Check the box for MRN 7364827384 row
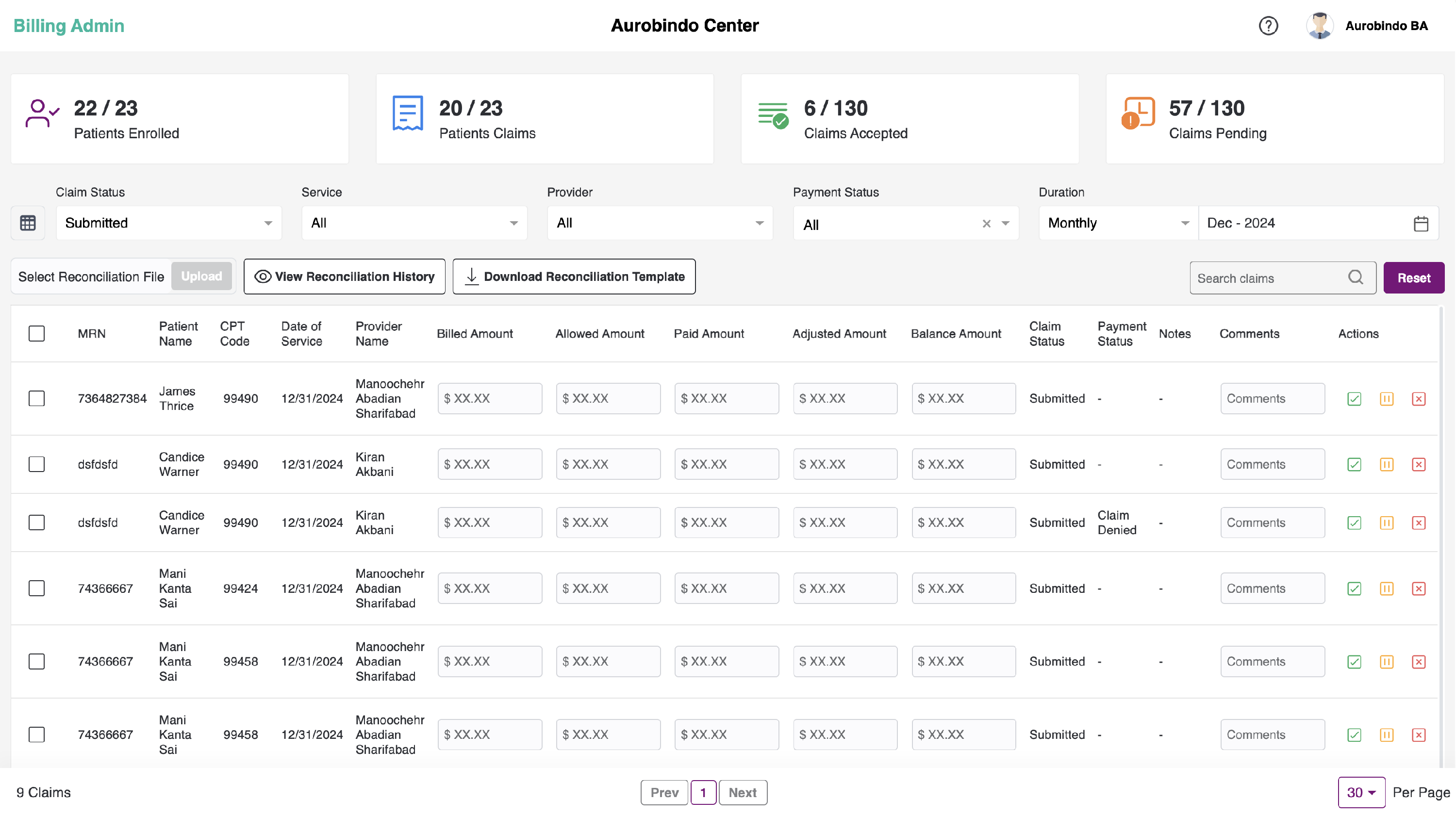This screenshot has height=816, width=1456. pos(37,398)
